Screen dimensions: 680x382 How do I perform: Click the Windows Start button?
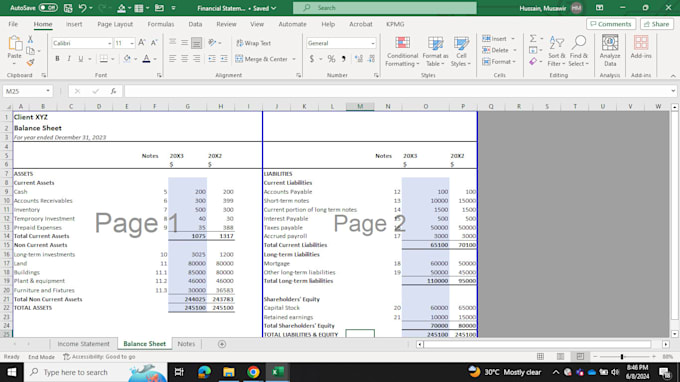(x=12, y=372)
